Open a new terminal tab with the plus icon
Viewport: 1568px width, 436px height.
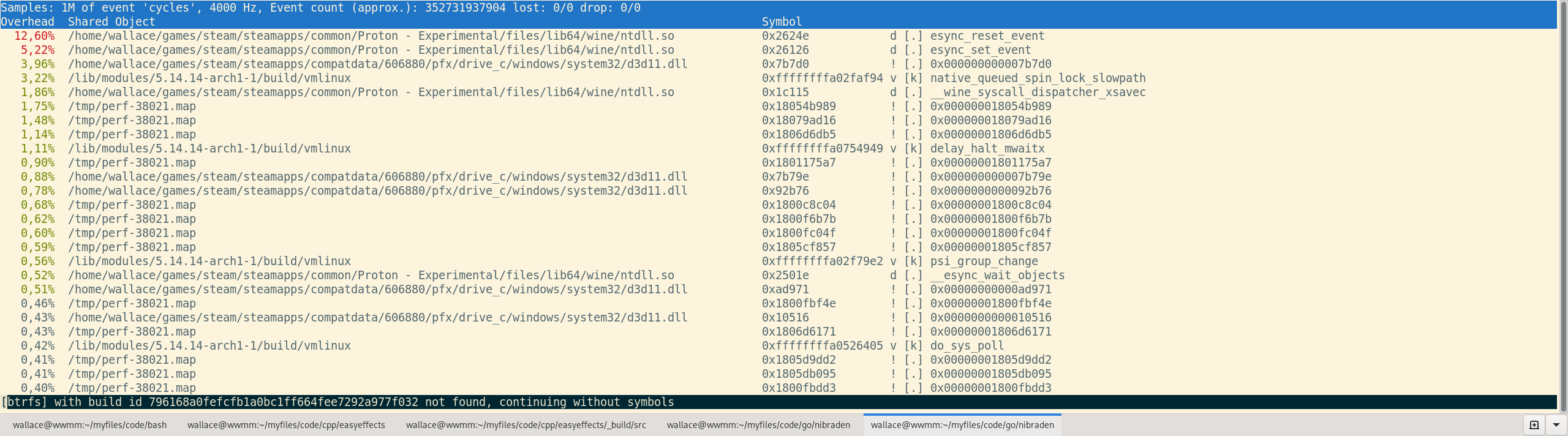point(1534,425)
